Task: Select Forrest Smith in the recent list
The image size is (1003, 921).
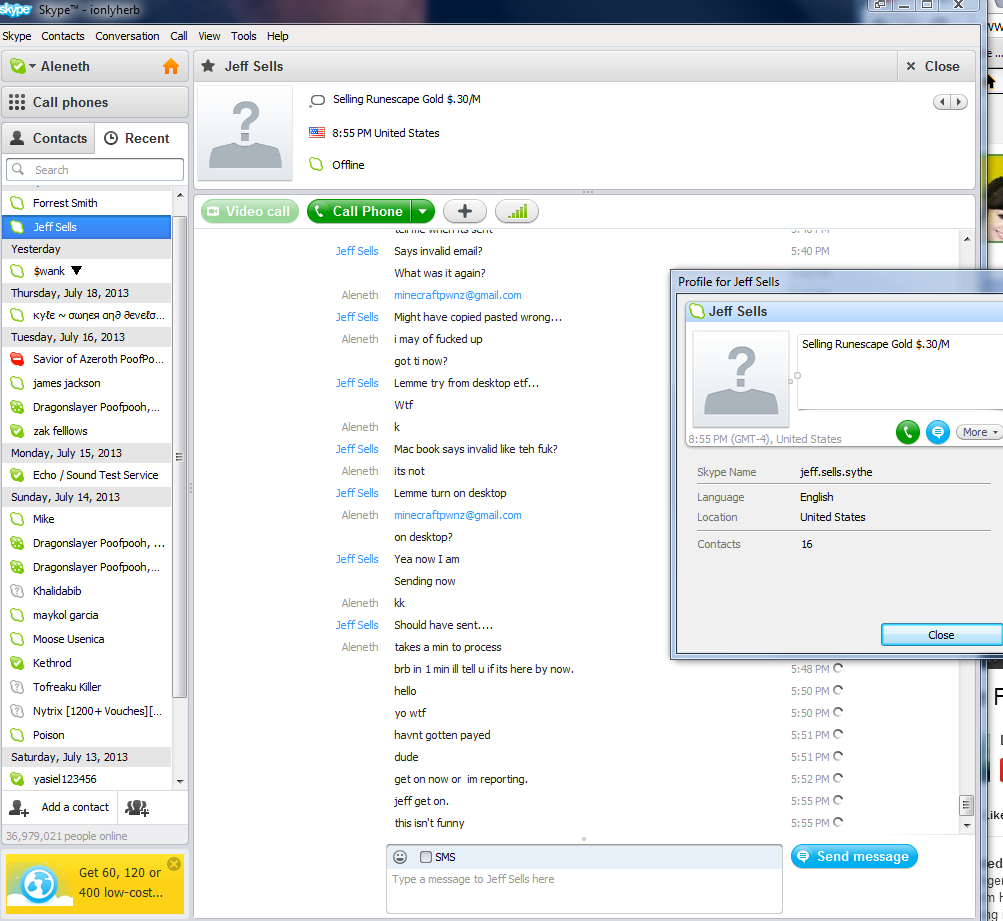Action: click(87, 203)
